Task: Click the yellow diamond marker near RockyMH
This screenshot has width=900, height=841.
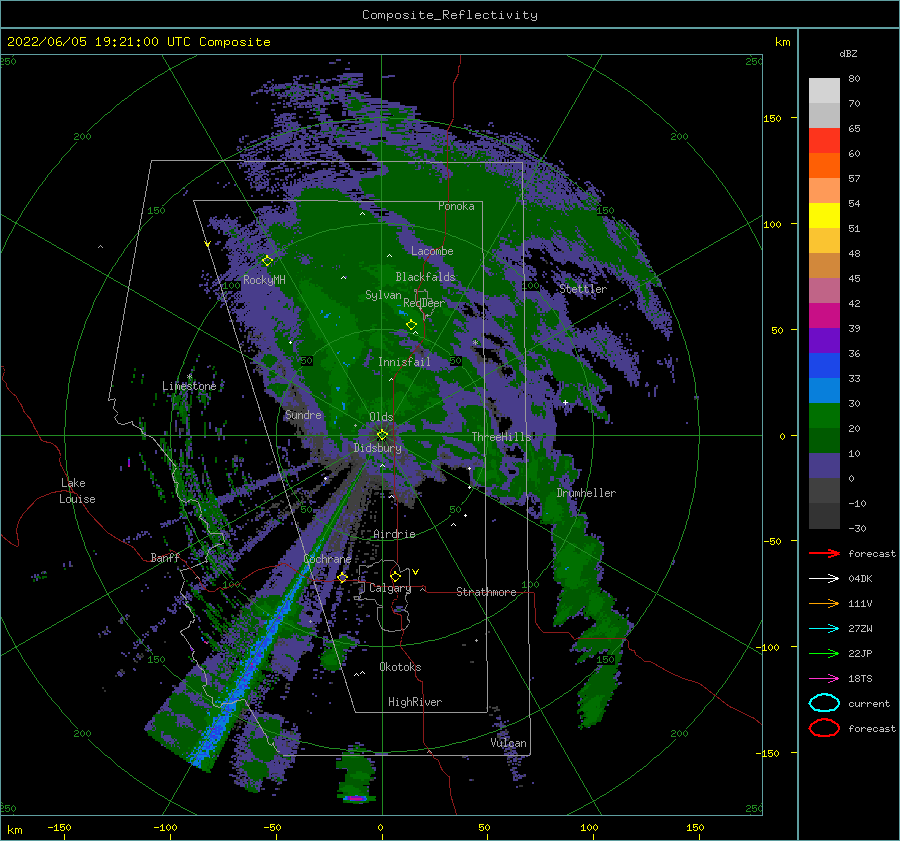Action: pyautogui.click(x=267, y=261)
